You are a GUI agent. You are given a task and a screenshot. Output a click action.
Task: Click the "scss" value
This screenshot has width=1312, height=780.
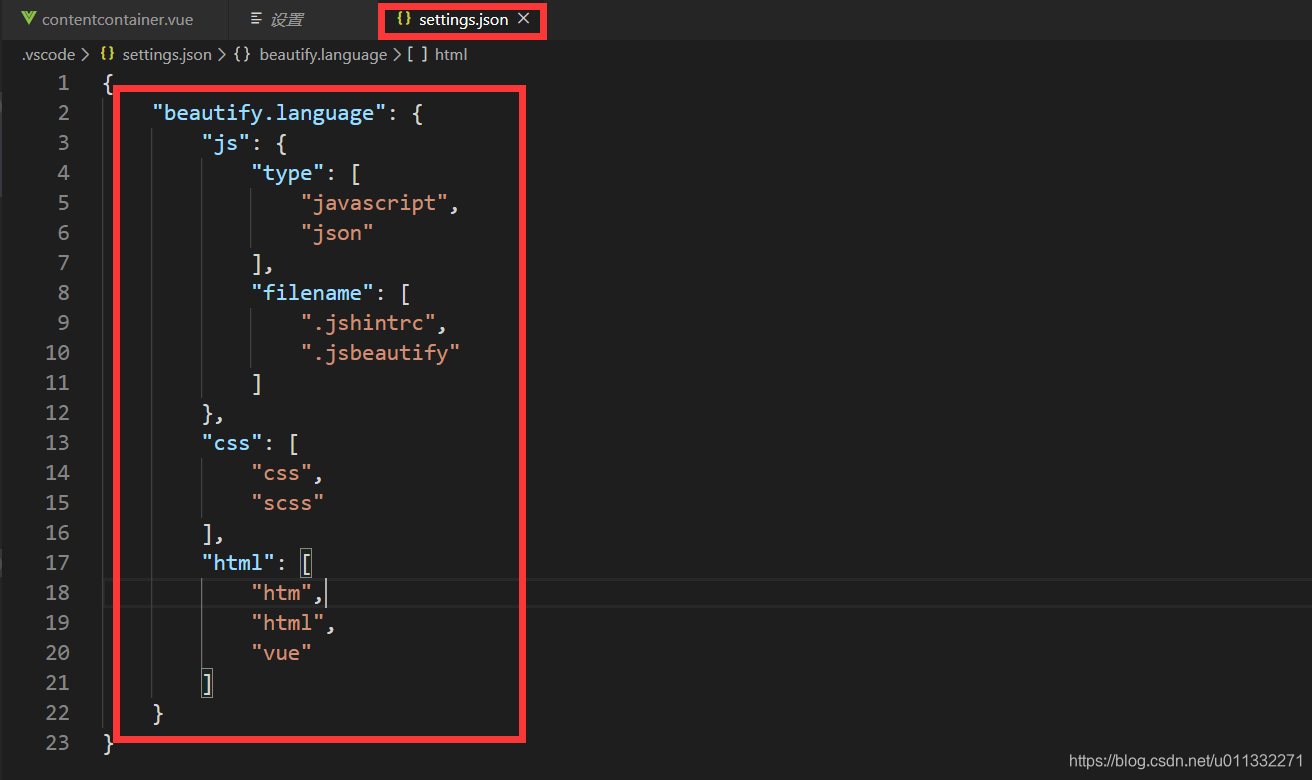(x=288, y=503)
